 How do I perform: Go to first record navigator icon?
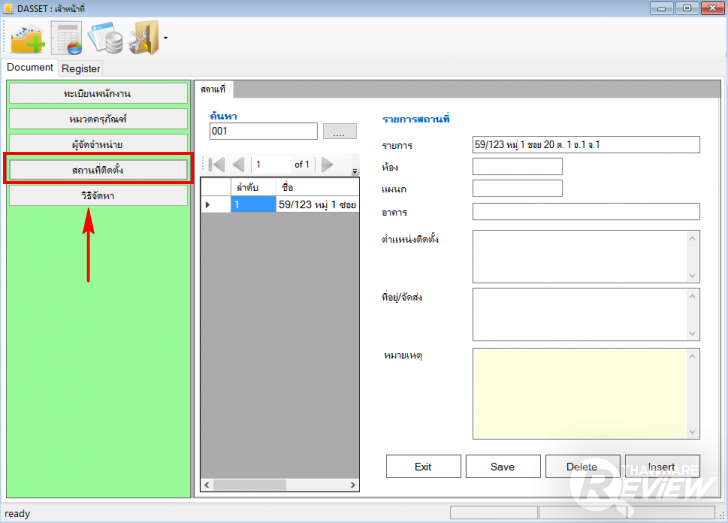[x=217, y=164]
